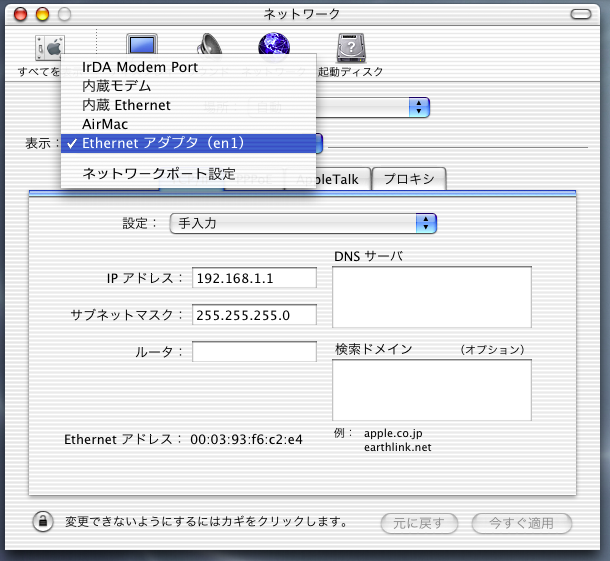Switch to the AppleTalk tab

click(328, 179)
